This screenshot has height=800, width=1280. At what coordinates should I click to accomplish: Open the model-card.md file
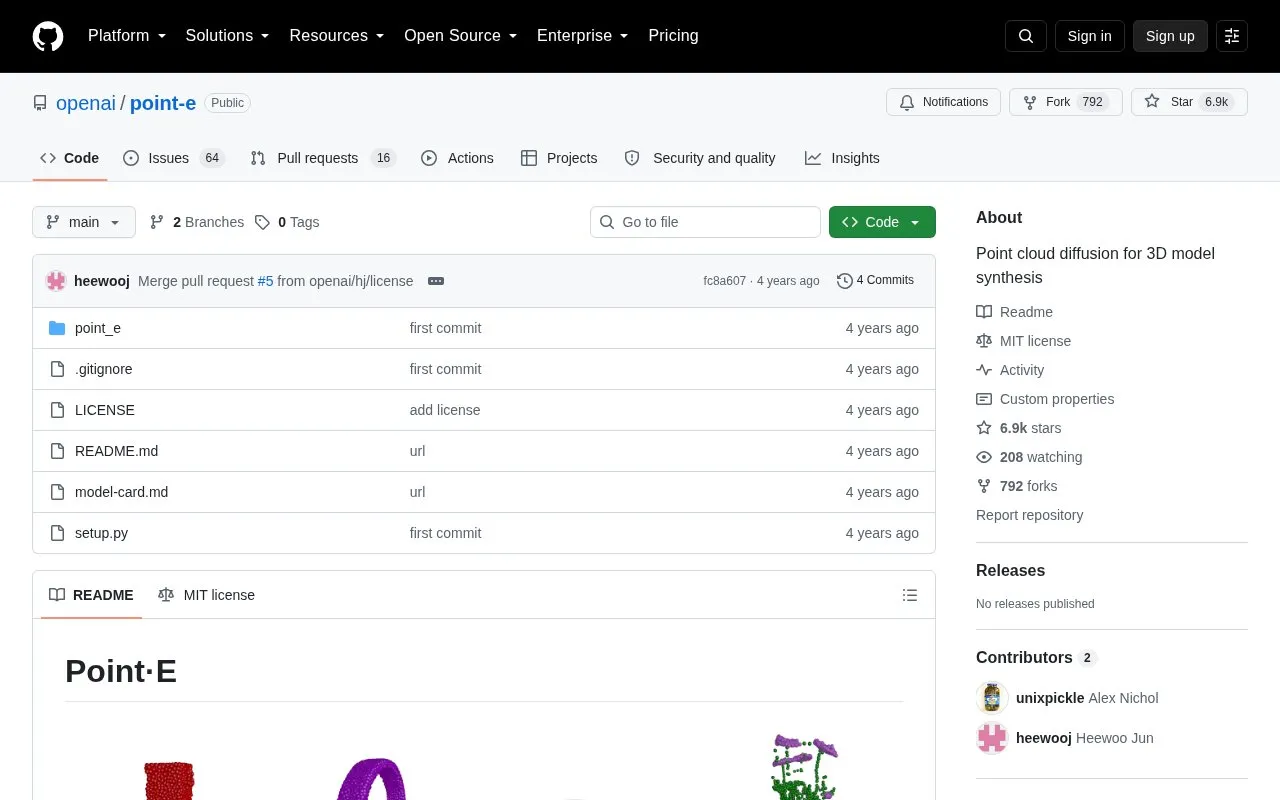[x=121, y=492]
